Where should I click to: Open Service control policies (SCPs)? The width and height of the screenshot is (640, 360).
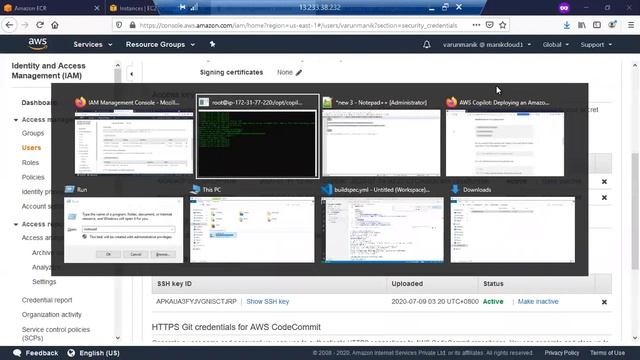(x=56, y=333)
